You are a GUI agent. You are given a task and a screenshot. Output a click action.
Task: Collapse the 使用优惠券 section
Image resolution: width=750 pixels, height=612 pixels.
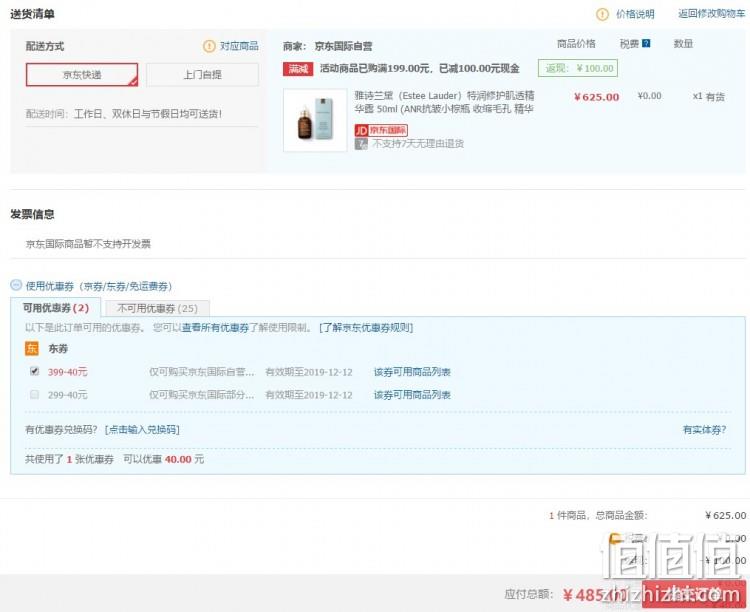click(x=16, y=286)
